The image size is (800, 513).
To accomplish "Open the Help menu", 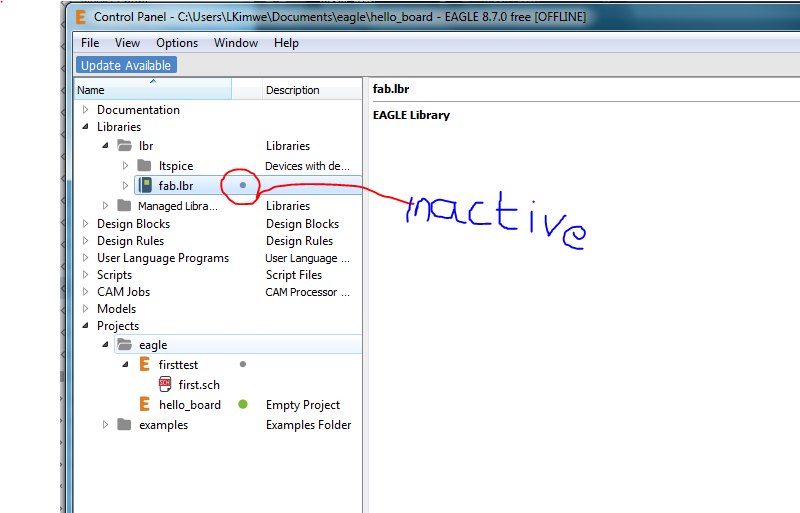I will 286,43.
